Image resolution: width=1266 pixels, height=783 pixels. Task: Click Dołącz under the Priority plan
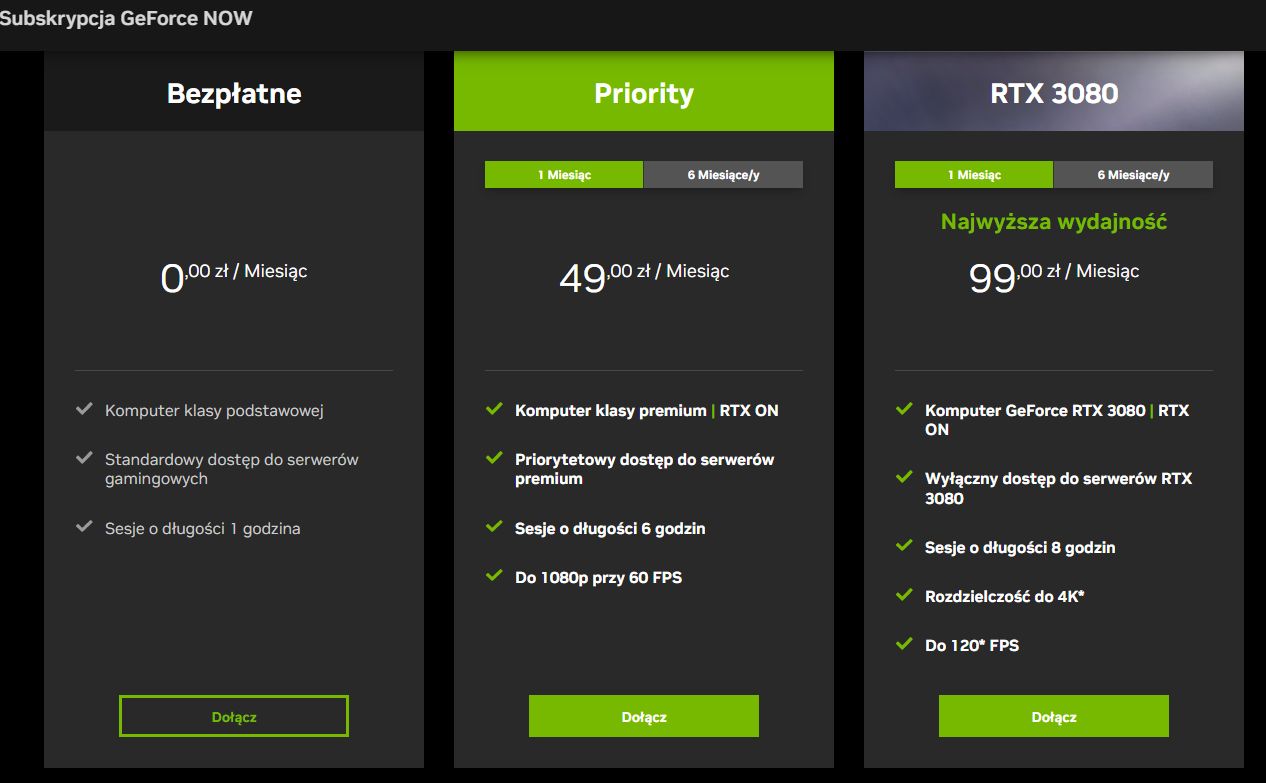pos(644,716)
